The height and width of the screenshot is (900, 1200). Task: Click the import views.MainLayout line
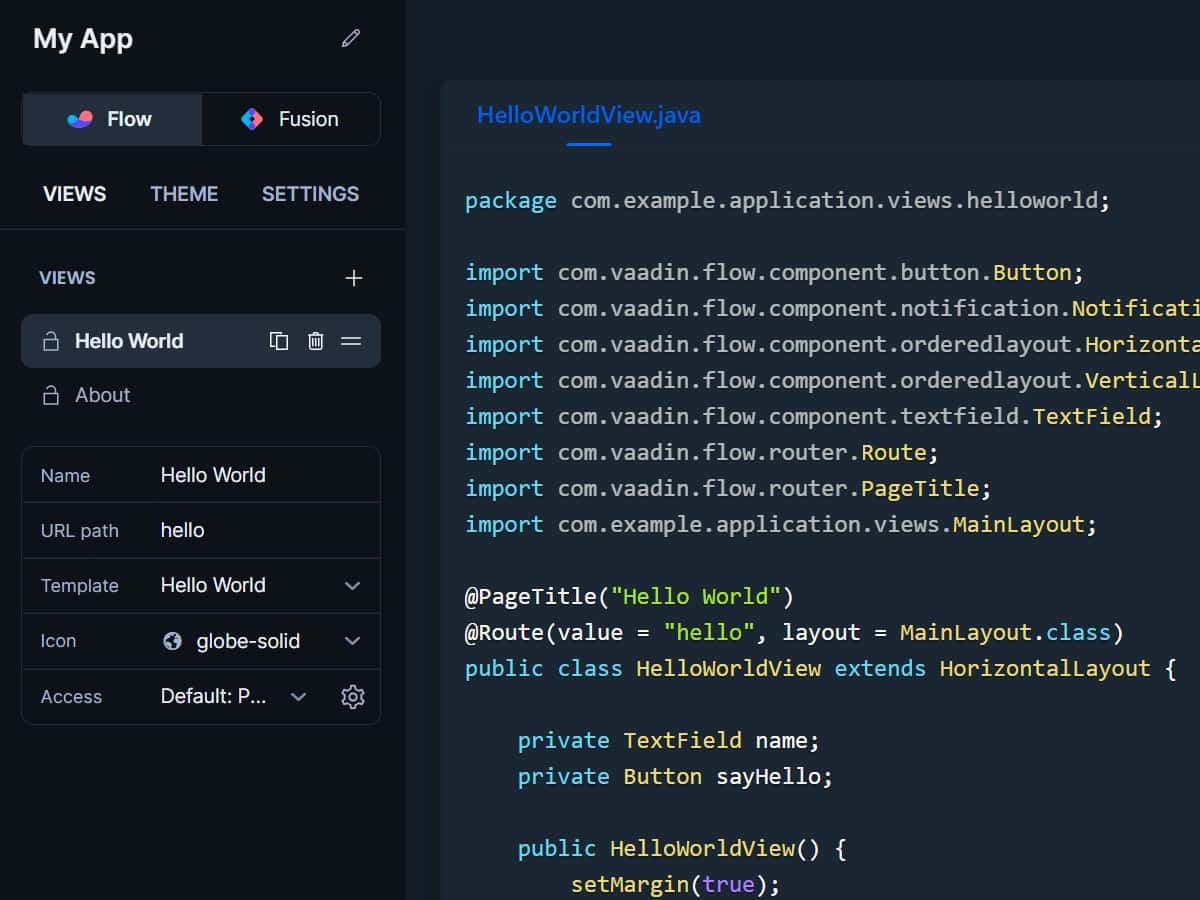(781, 525)
